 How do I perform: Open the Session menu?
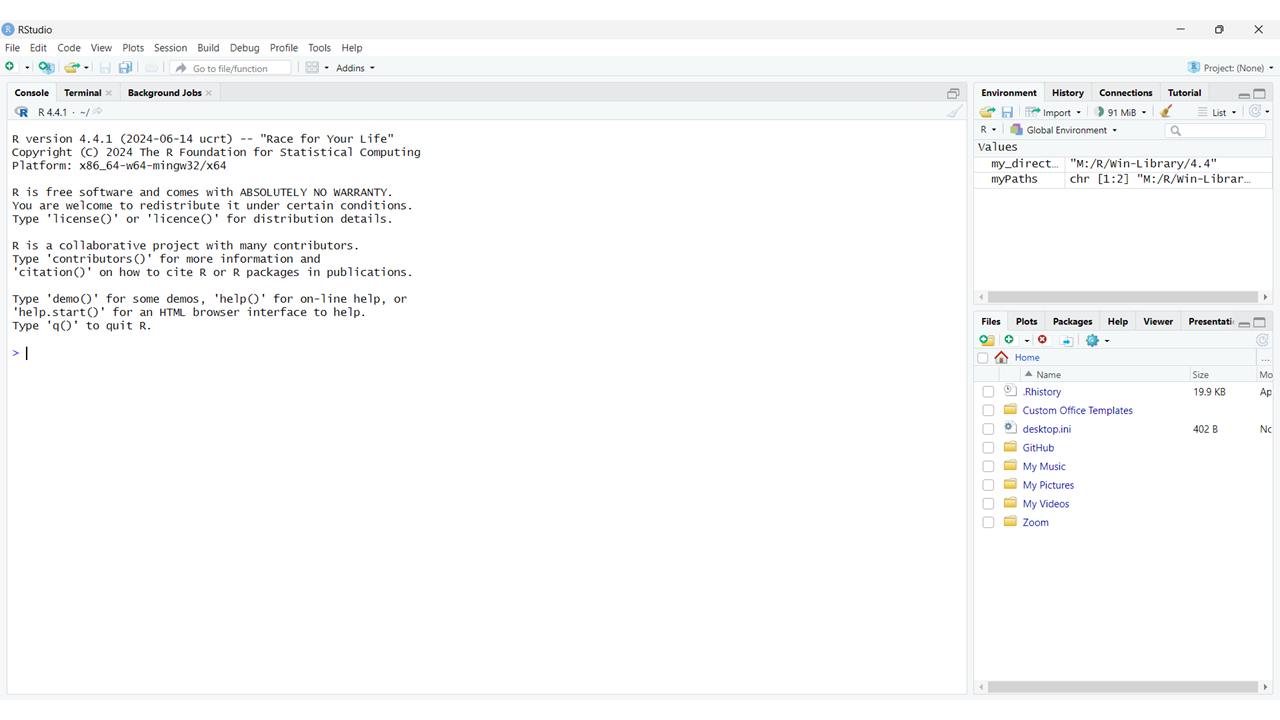tap(170, 48)
